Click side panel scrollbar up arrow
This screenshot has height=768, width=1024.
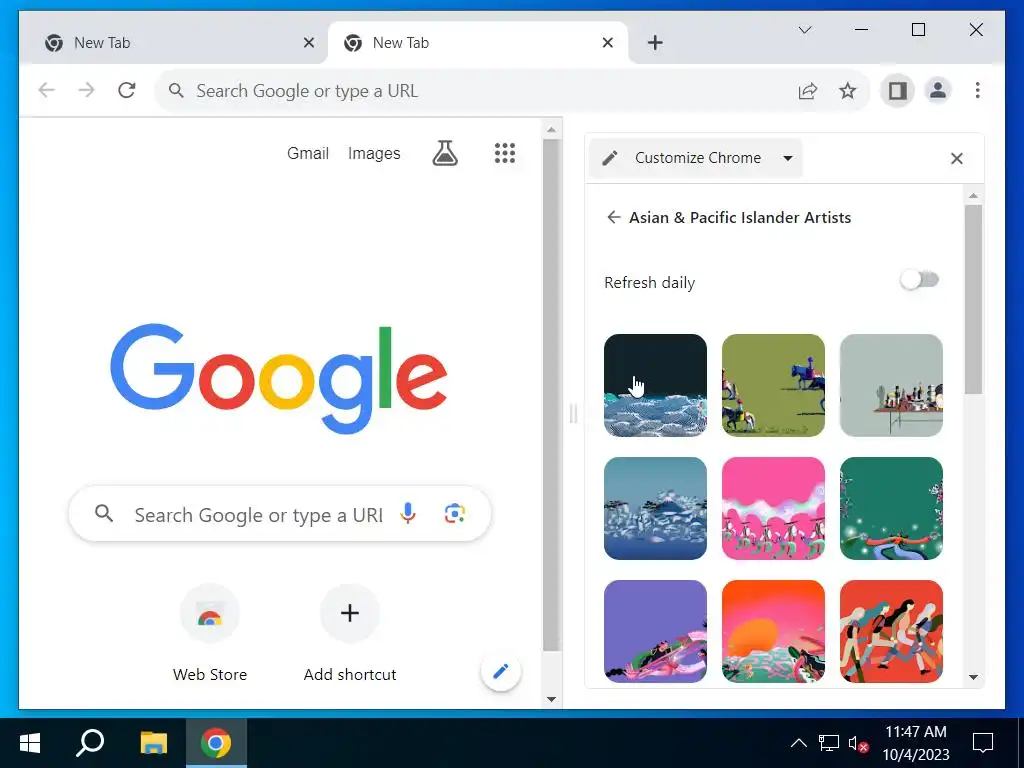click(x=974, y=195)
